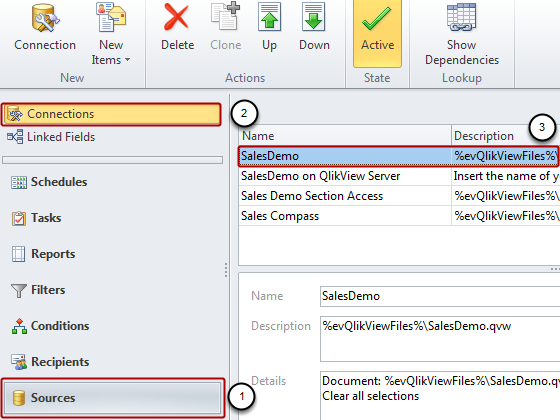Click Sales Compass description cell
Image resolution: width=560 pixels, height=420 pixels.
pyautogui.click(x=505, y=216)
